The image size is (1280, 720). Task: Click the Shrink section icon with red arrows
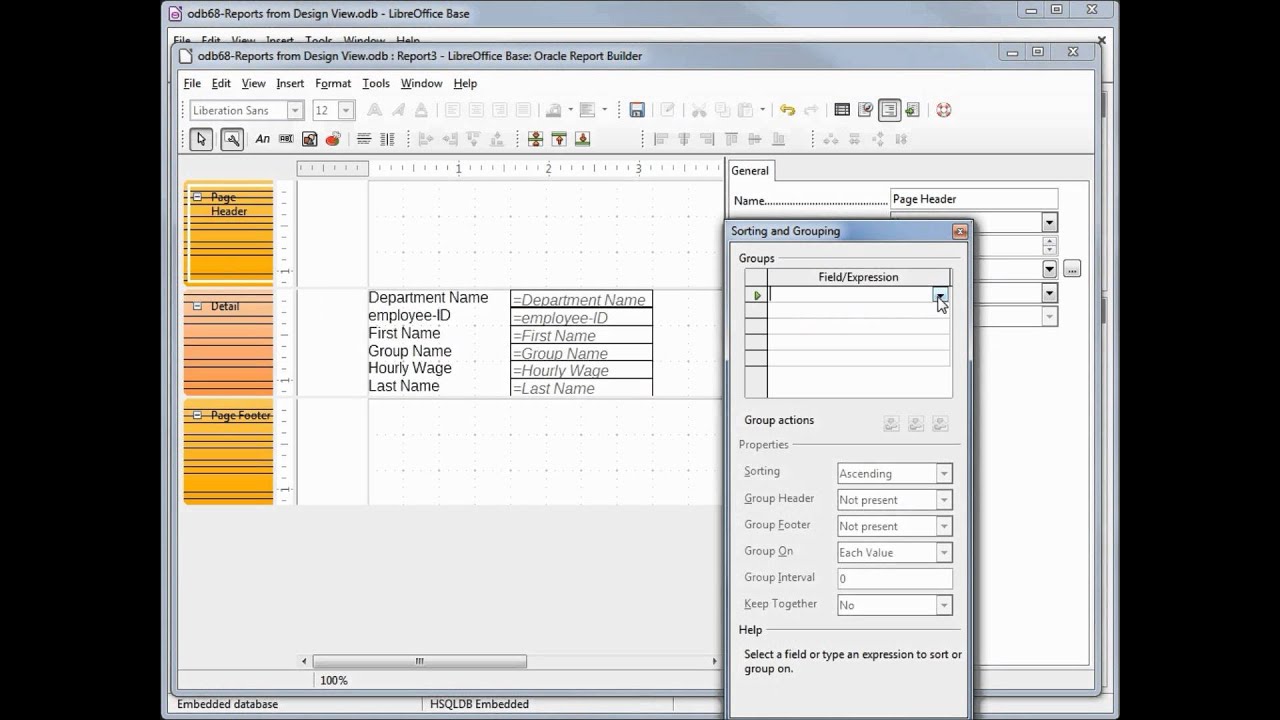tap(535, 139)
